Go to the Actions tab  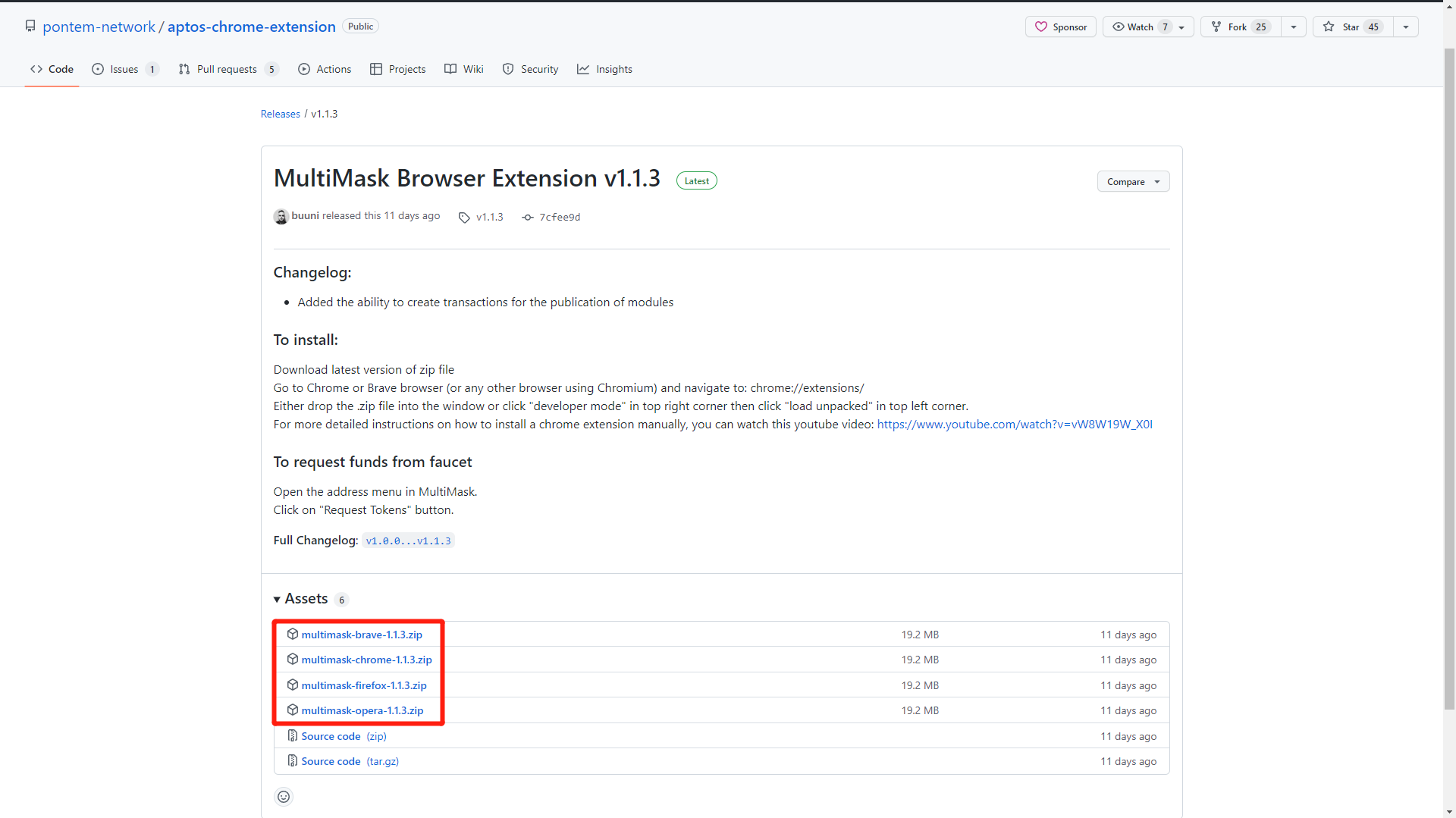pyautogui.click(x=325, y=69)
